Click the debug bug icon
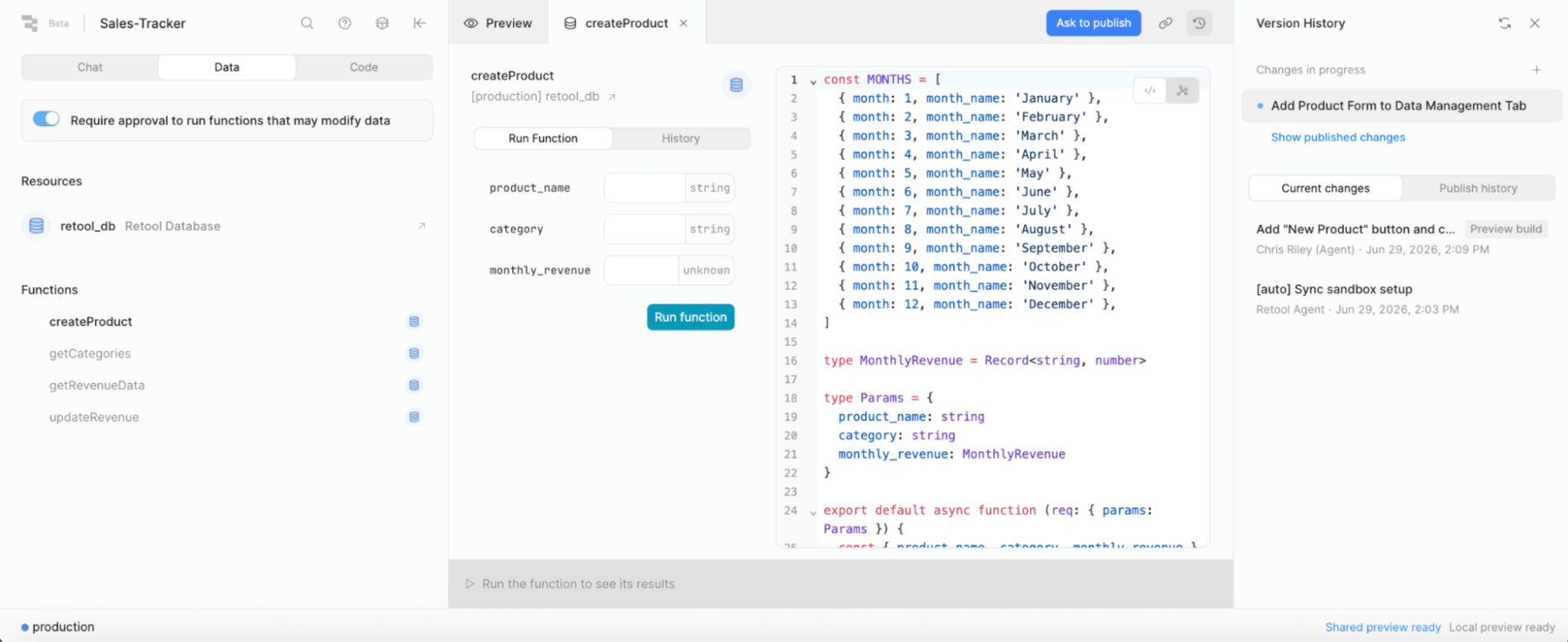The height and width of the screenshot is (642, 1568). coord(382,24)
